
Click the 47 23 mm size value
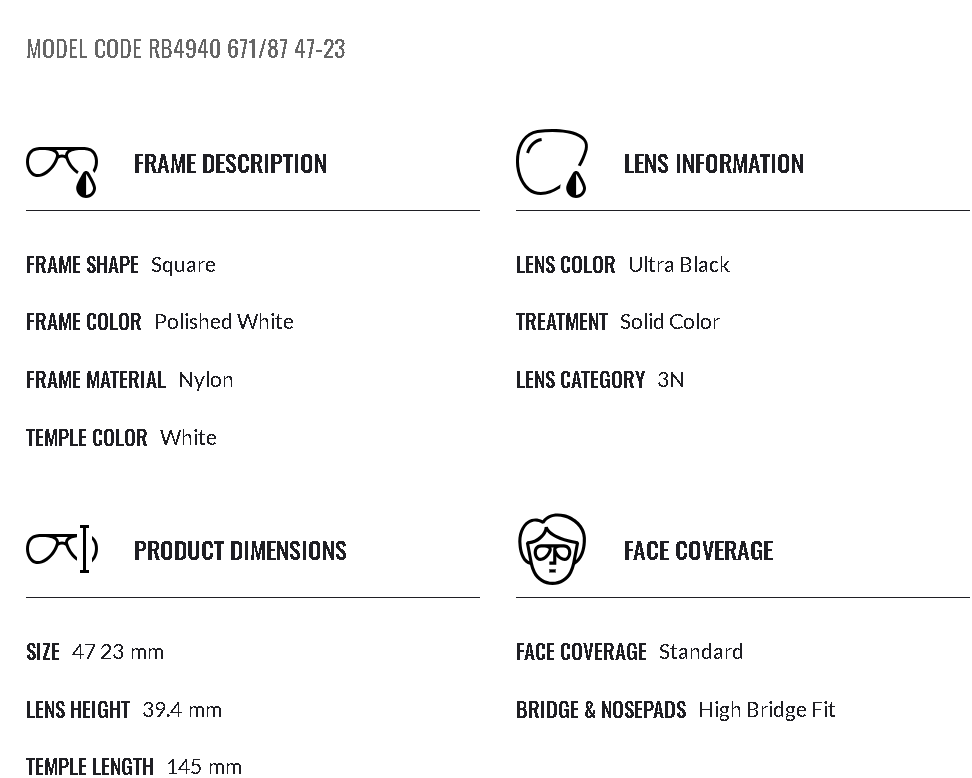tap(118, 652)
